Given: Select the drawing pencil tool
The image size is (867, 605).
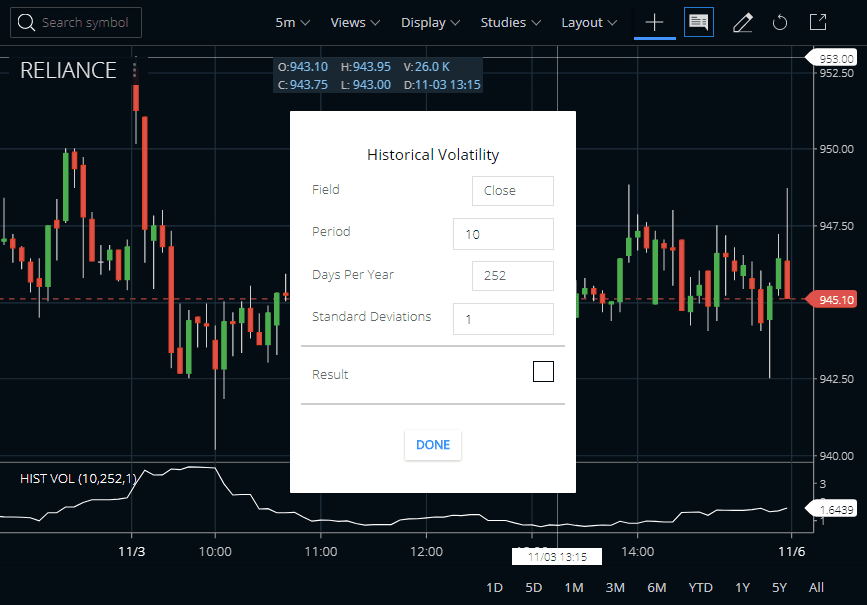Looking at the screenshot, I should [742, 22].
